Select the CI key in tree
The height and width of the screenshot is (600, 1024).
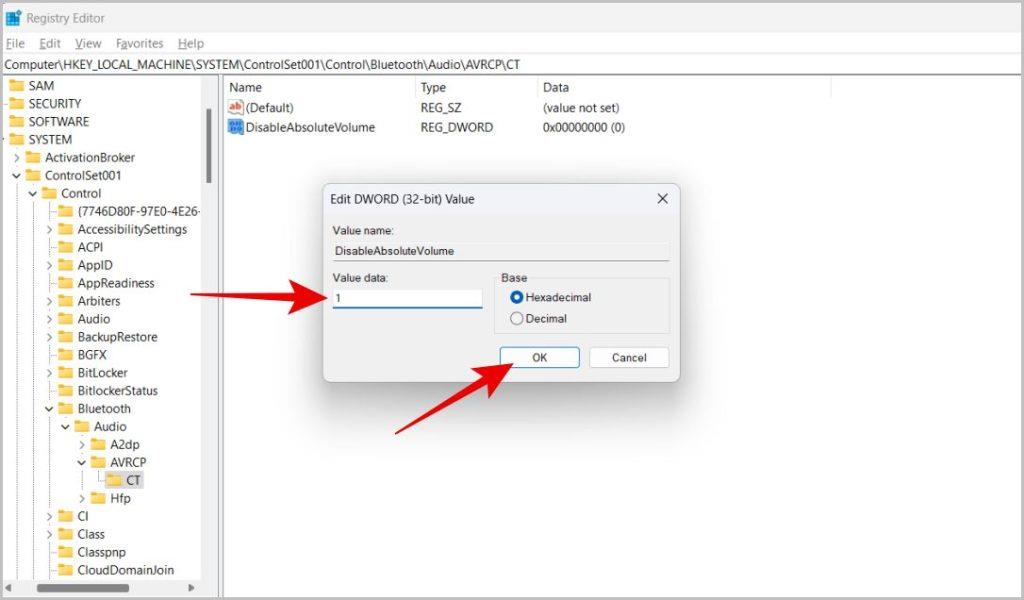[x=82, y=516]
